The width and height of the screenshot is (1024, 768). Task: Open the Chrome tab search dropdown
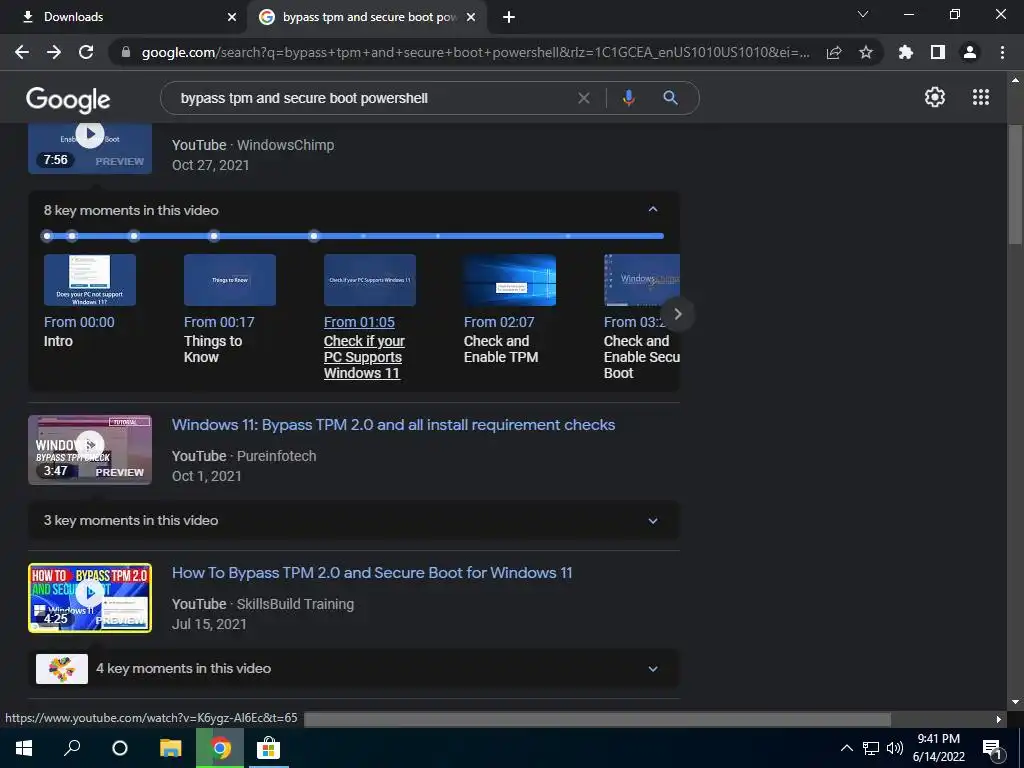(863, 14)
